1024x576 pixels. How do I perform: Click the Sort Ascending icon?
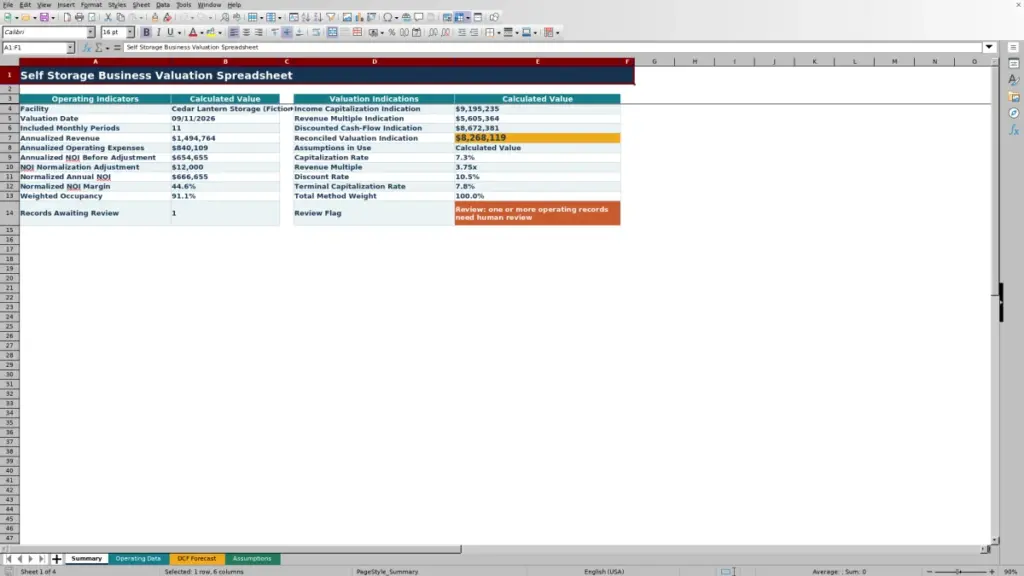306,18
